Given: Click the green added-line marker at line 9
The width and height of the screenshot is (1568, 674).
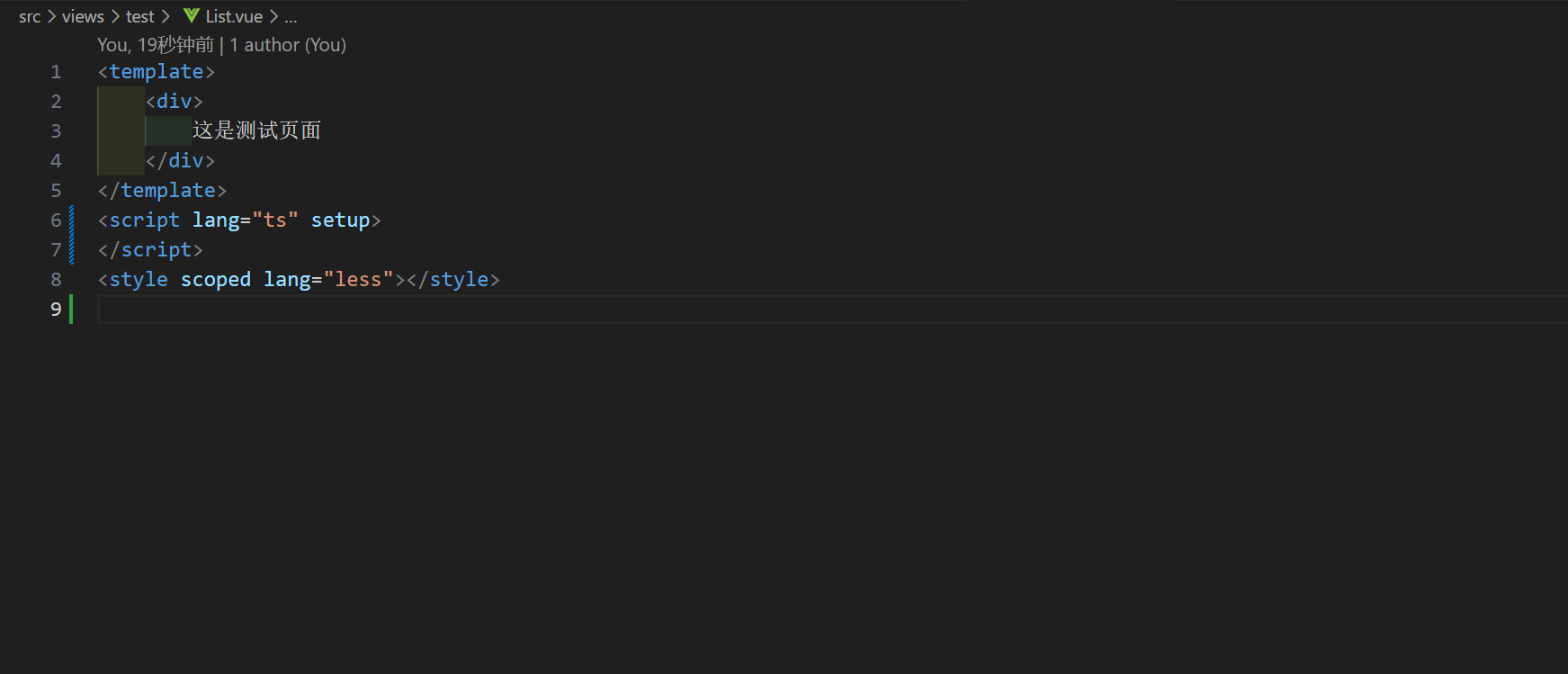Looking at the screenshot, I should coord(71,310).
